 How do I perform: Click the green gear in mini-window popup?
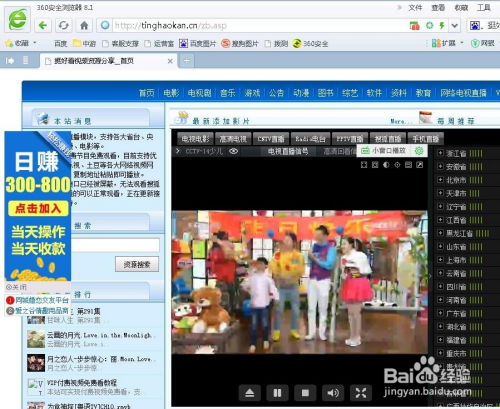pos(419,151)
